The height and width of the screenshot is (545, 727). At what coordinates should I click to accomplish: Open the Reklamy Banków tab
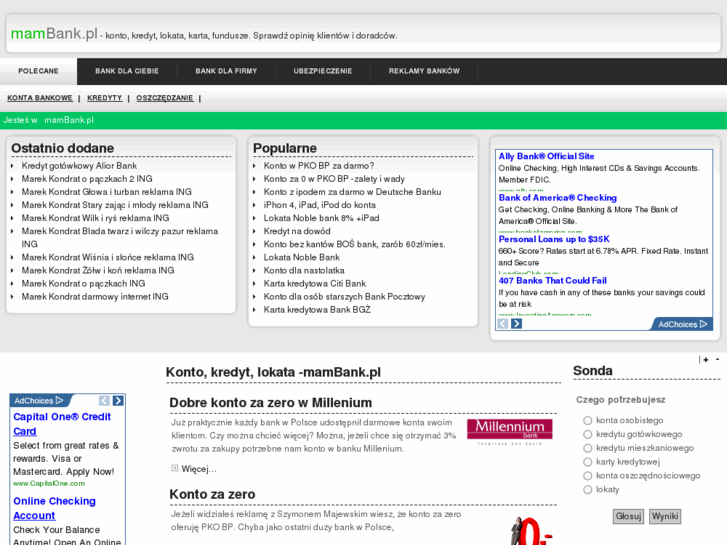click(424, 71)
